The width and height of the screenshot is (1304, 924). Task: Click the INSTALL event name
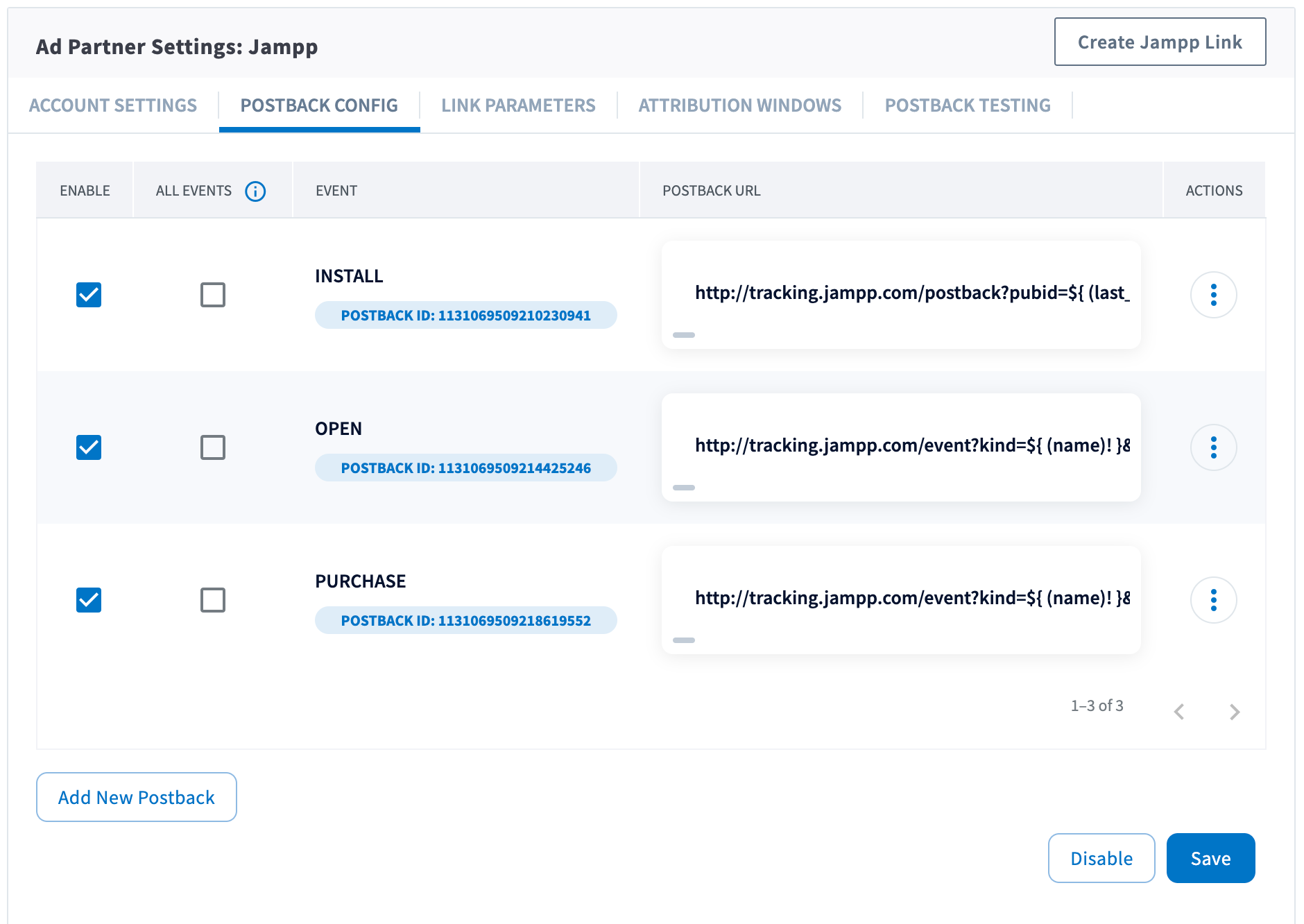click(349, 276)
